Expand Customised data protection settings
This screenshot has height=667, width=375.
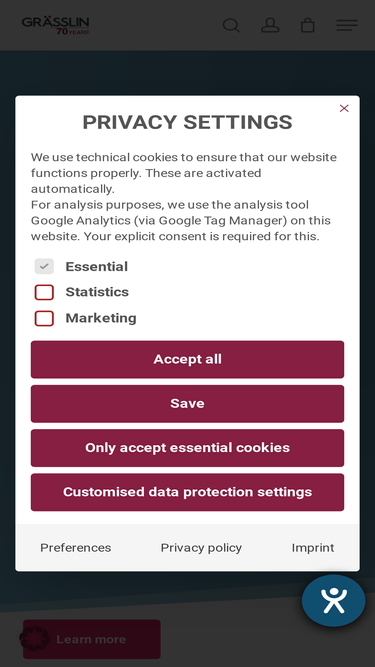click(x=188, y=492)
